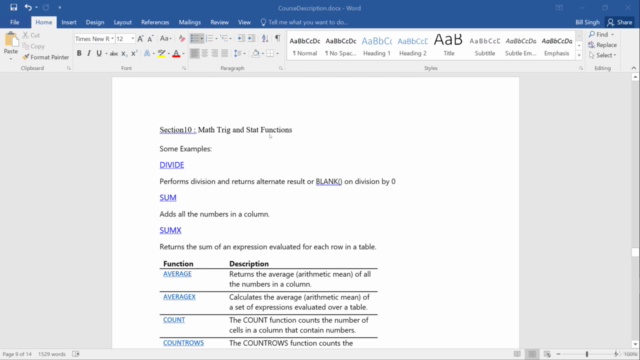Apply the Normal style
This screenshot has width=640, height=360.
[x=304, y=46]
